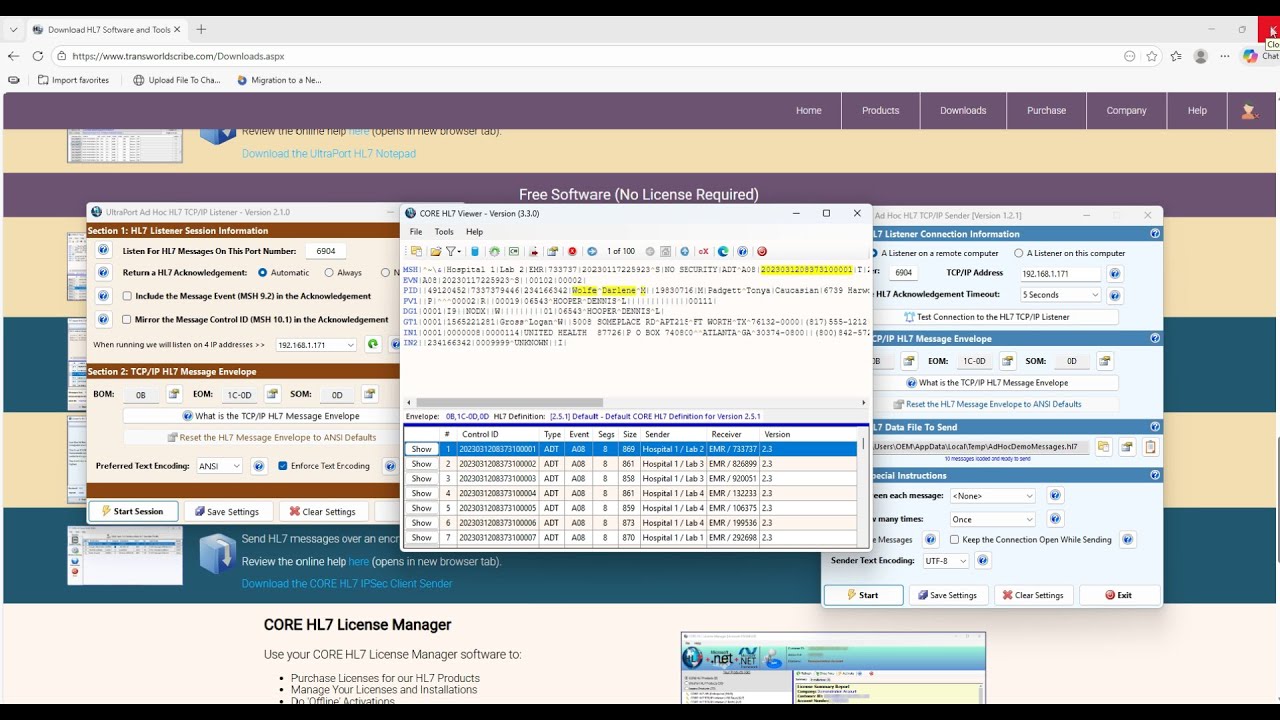The height and width of the screenshot is (720, 1280).
Task: Click Start Session in the Listener window
Action: coord(133,511)
